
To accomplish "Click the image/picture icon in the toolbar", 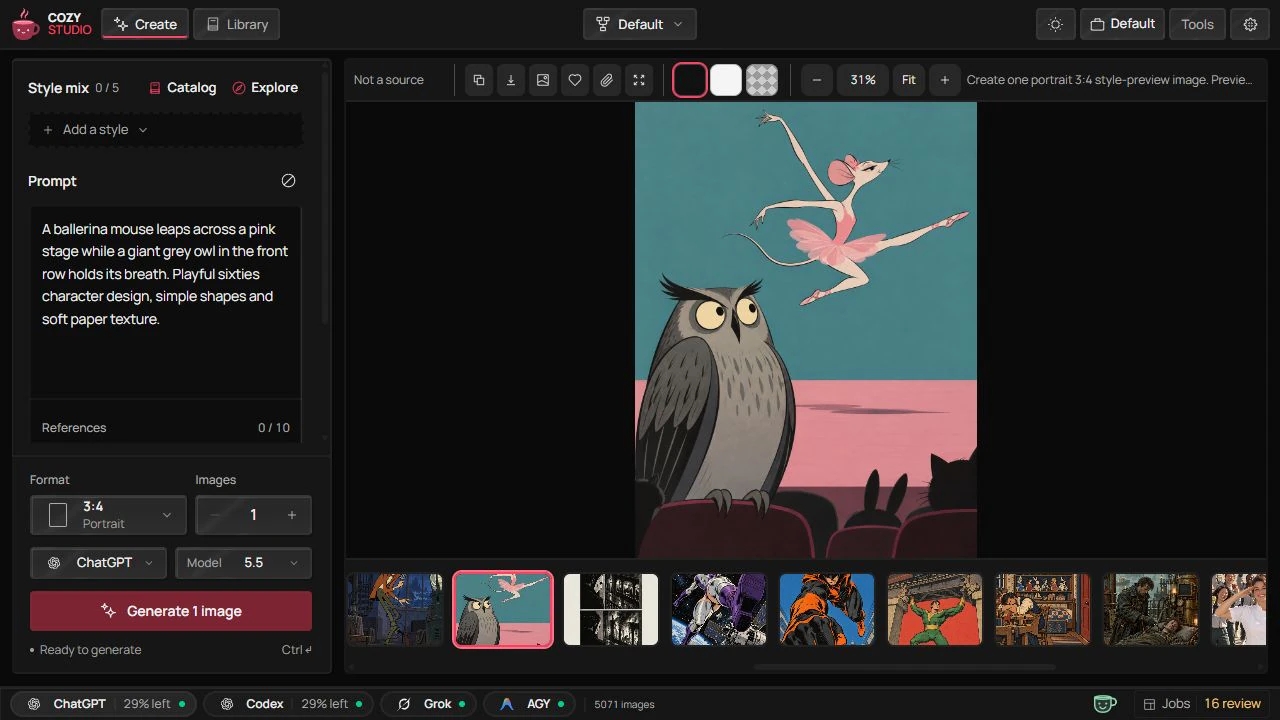I will pos(543,80).
